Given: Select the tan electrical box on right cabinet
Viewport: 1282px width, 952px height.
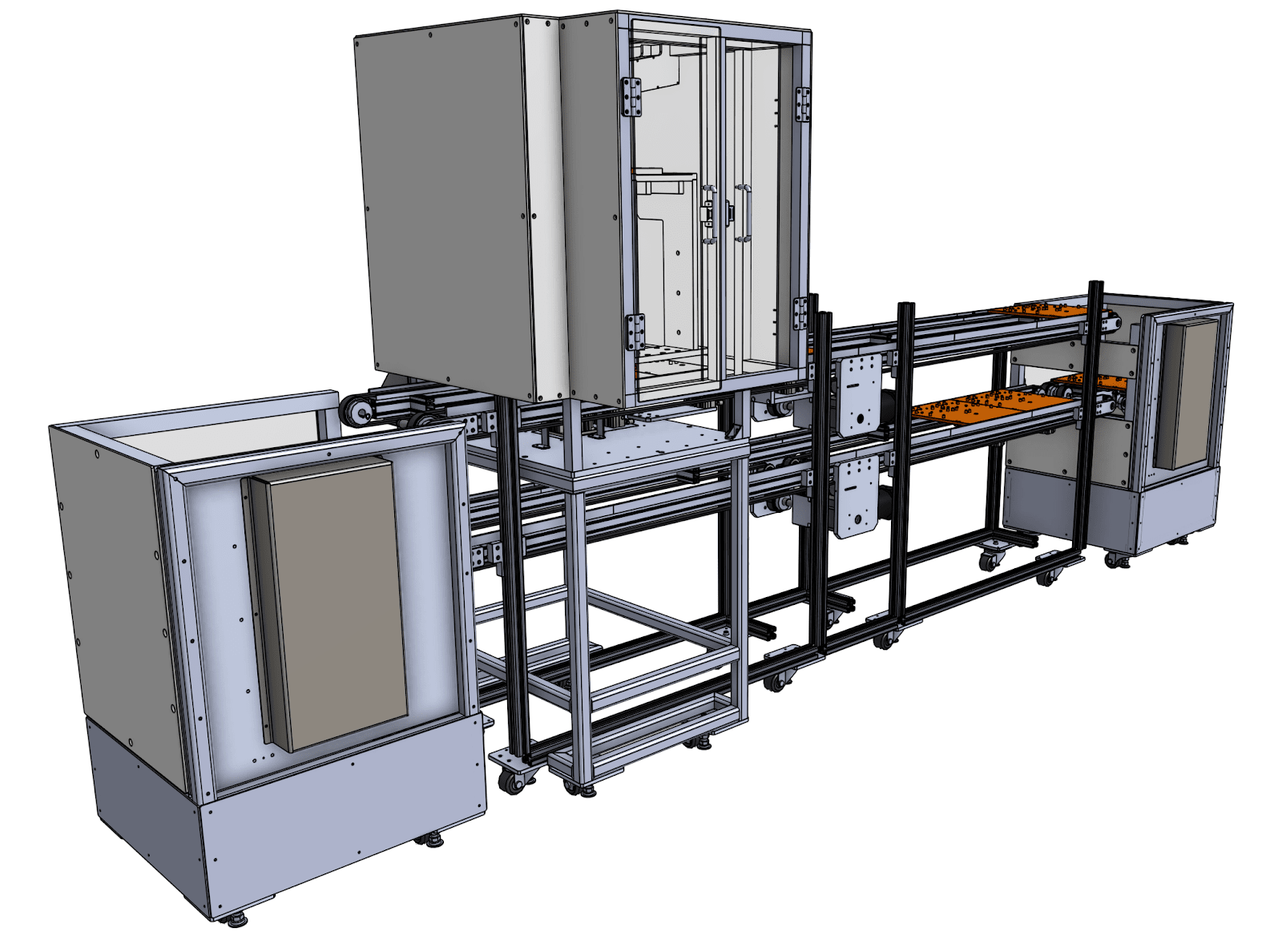Looking at the screenshot, I should pos(1188,393).
